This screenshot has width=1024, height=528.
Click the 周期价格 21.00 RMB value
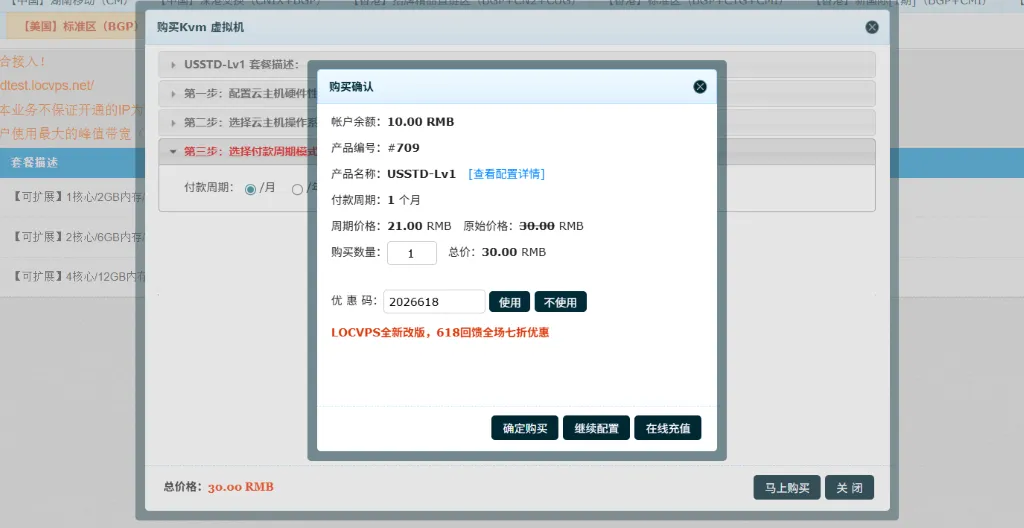pos(419,226)
